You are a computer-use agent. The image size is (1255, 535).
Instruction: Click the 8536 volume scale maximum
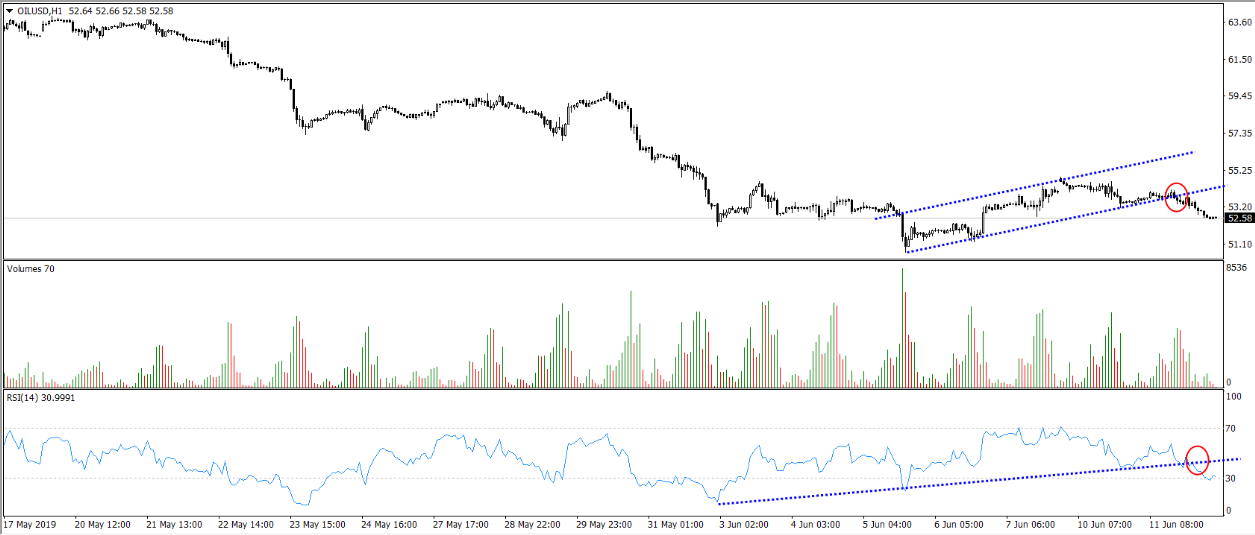point(1237,268)
